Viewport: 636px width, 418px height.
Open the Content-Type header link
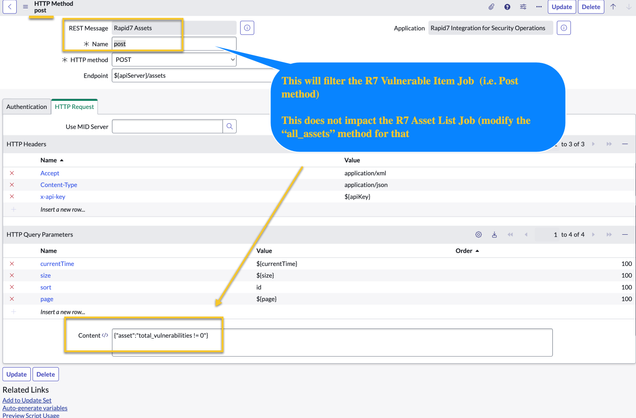point(58,185)
